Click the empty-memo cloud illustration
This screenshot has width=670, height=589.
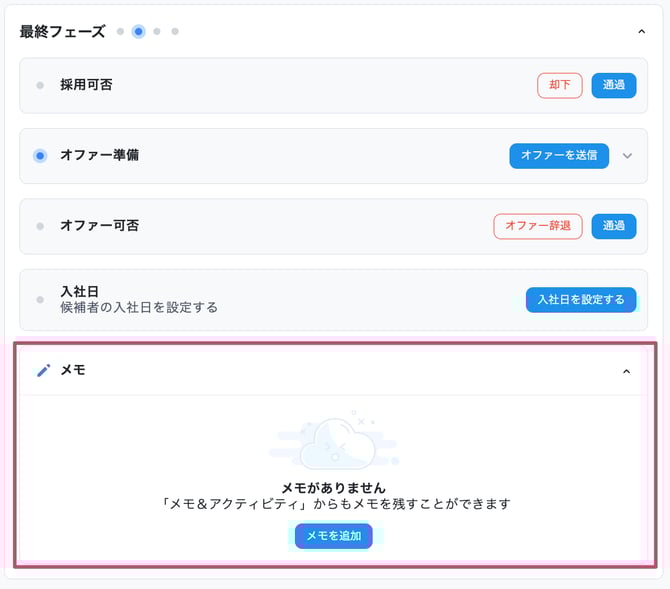[336, 446]
